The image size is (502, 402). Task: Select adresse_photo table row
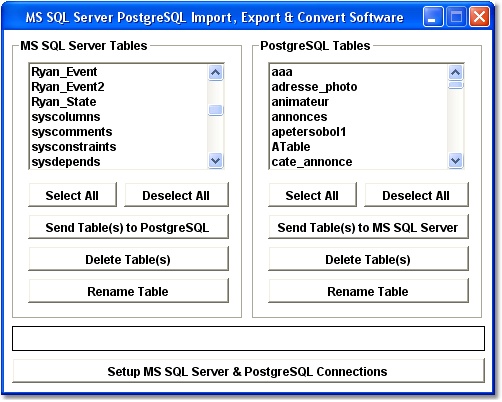pyautogui.click(x=359, y=87)
